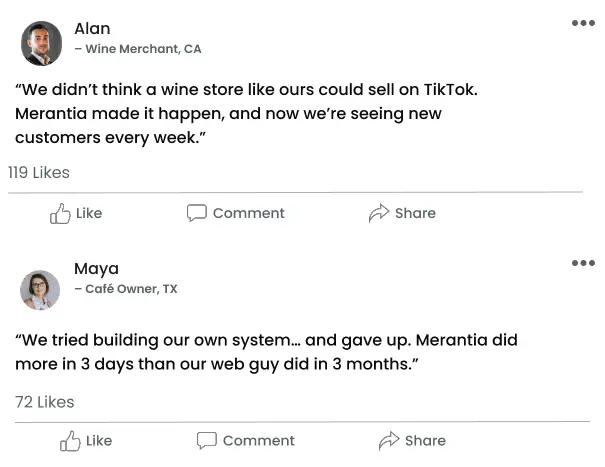This screenshot has width=605, height=467.
Task: Click Maya's profile photo
Action: coord(41,290)
